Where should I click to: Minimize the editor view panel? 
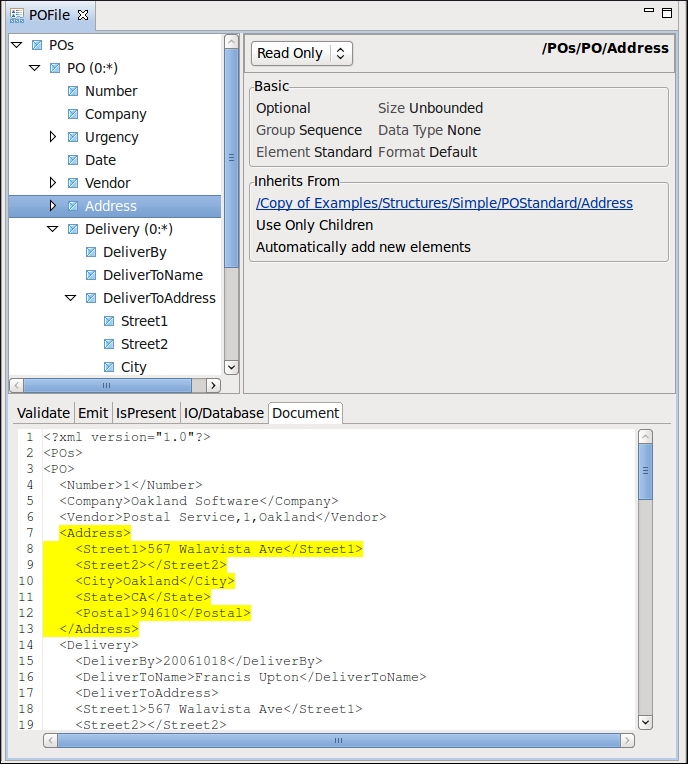coord(649,10)
